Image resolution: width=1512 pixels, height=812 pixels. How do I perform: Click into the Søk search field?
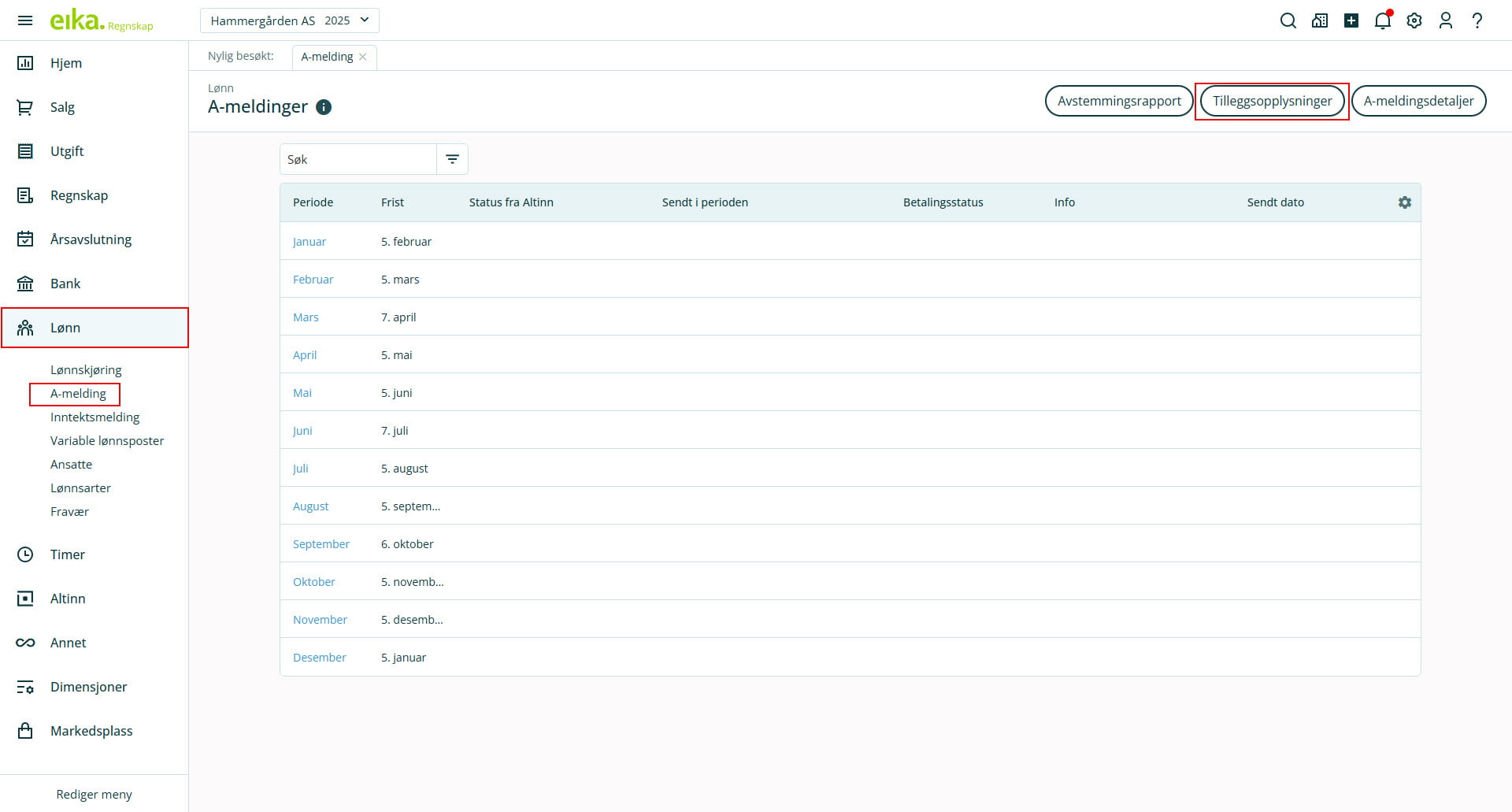coord(358,159)
